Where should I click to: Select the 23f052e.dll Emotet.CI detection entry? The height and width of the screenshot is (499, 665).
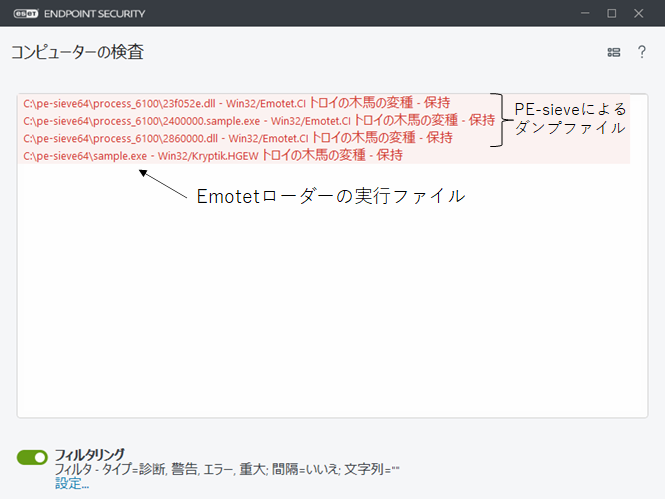click(236, 102)
